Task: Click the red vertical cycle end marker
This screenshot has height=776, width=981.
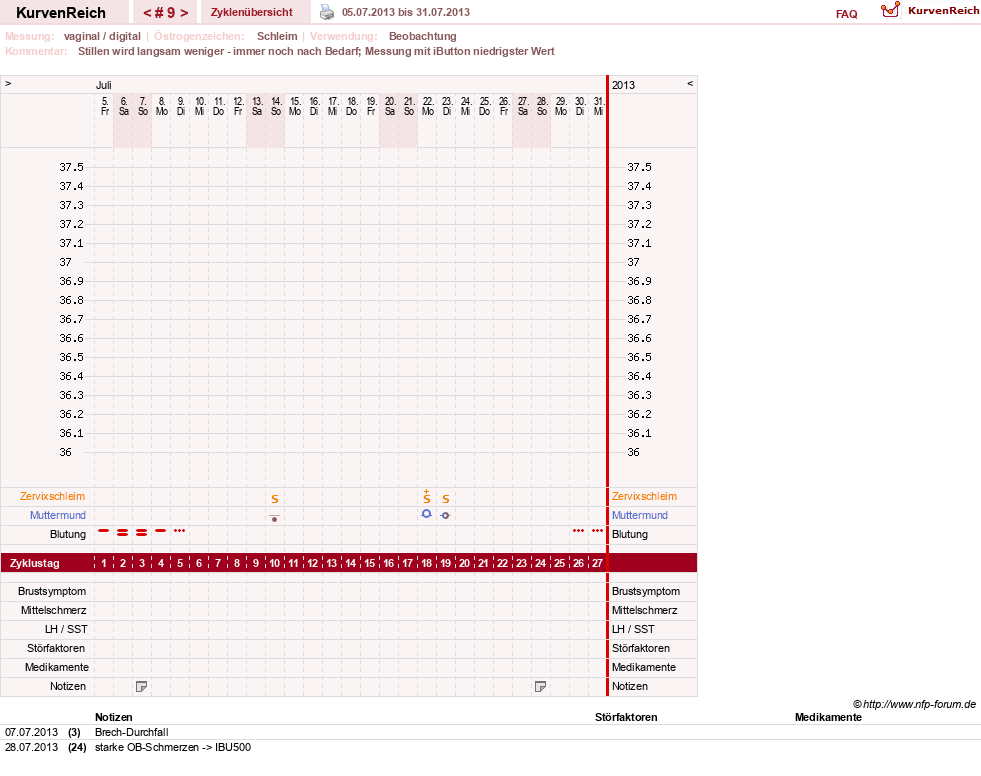Action: click(x=607, y=385)
